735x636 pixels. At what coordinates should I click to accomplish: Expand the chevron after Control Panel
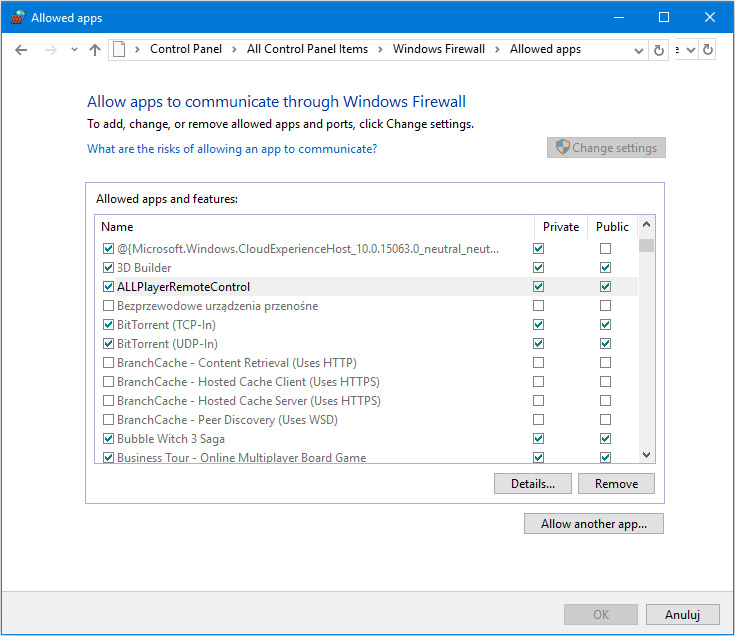point(234,49)
